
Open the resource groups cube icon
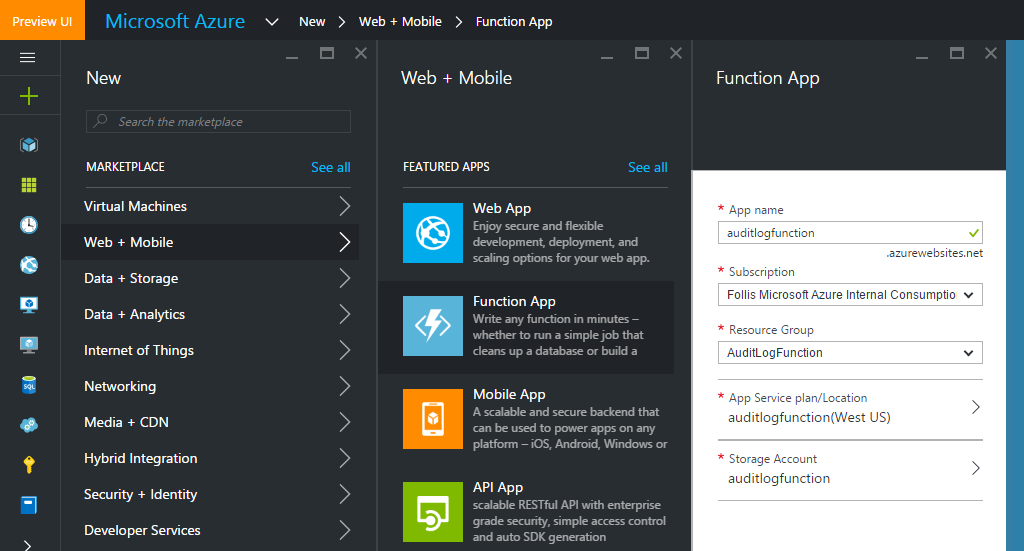pyautogui.click(x=29, y=145)
